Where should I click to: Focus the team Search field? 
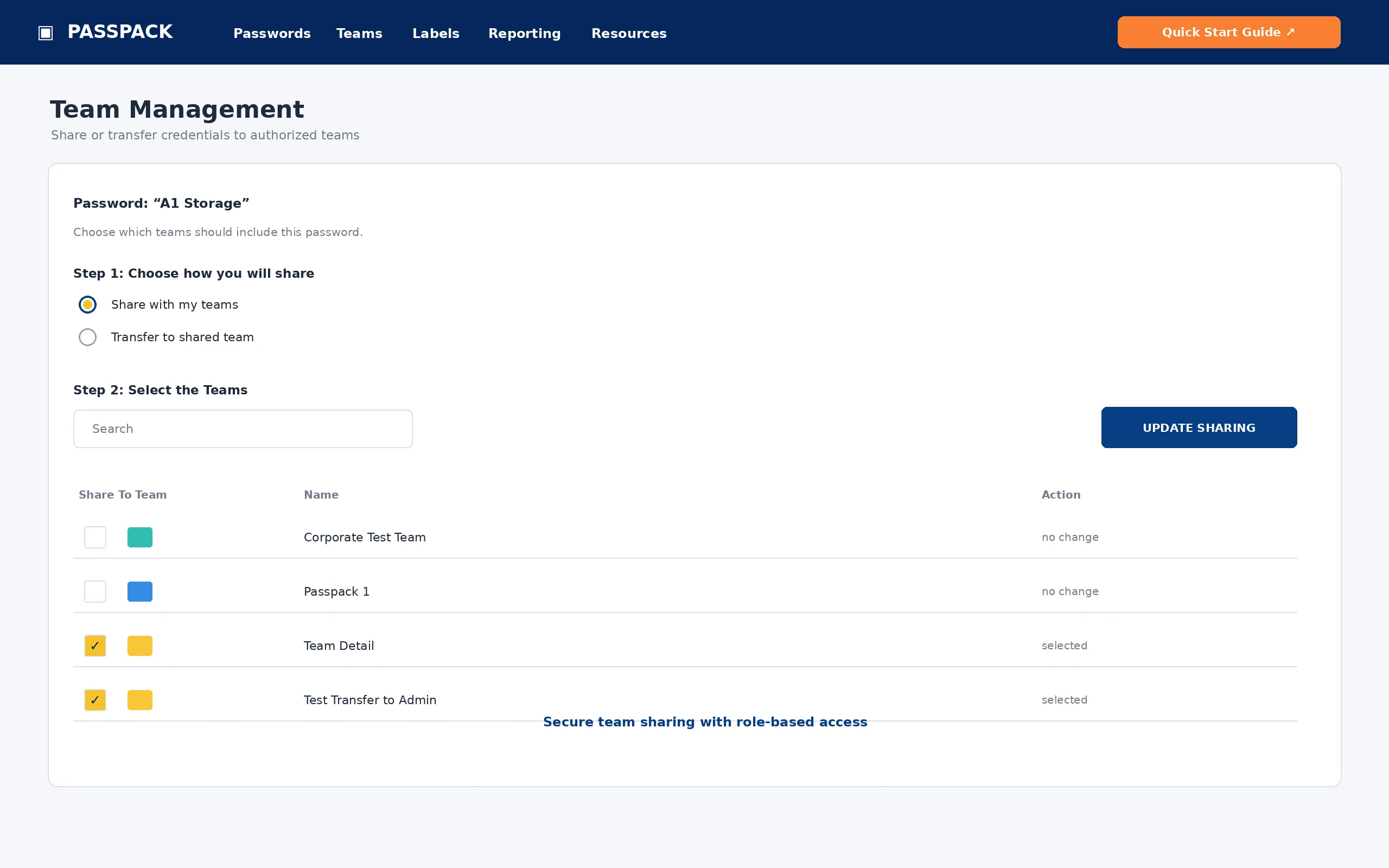coord(243,429)
